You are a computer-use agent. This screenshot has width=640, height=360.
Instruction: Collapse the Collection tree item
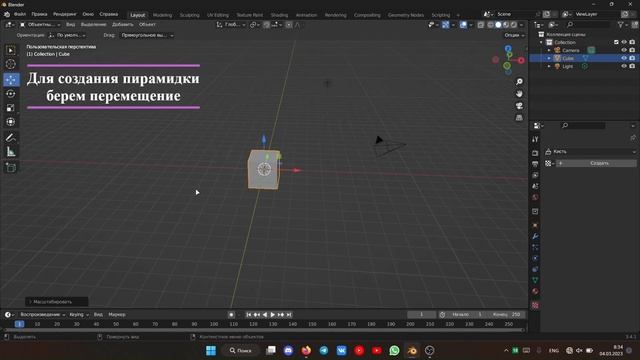(541, 42)
